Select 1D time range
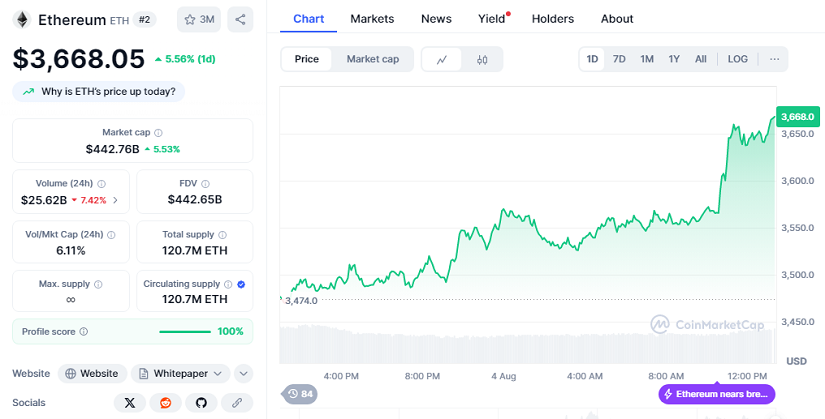The height and width of the screenshot is (419, 825). (x=592, y=59)
